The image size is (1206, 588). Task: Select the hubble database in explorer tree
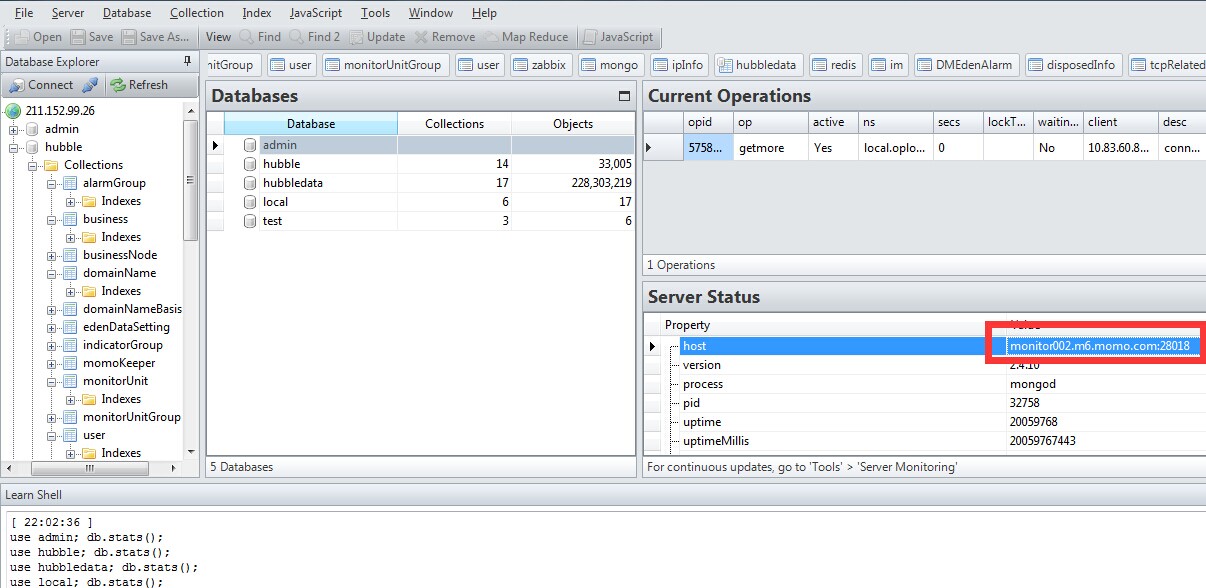point(63,147)
